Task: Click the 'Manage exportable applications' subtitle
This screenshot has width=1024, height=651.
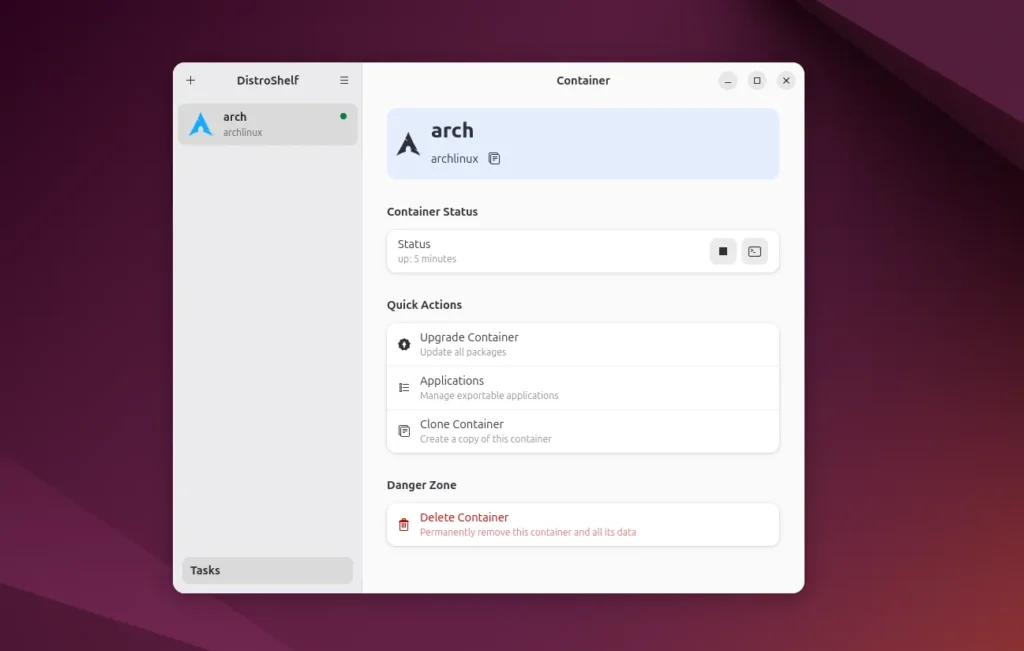Action: coord(489,396)
